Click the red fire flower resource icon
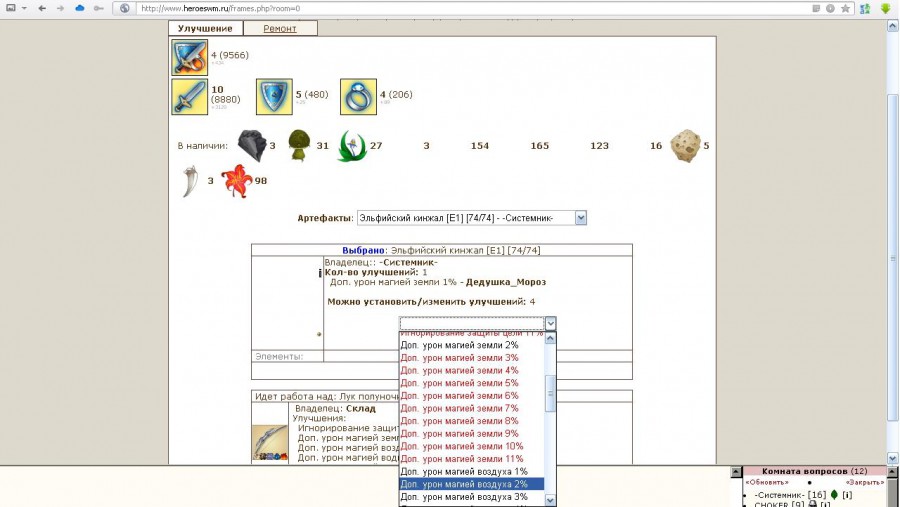Image resolution: width=900 pixels, height=507 pixels. 236,181
